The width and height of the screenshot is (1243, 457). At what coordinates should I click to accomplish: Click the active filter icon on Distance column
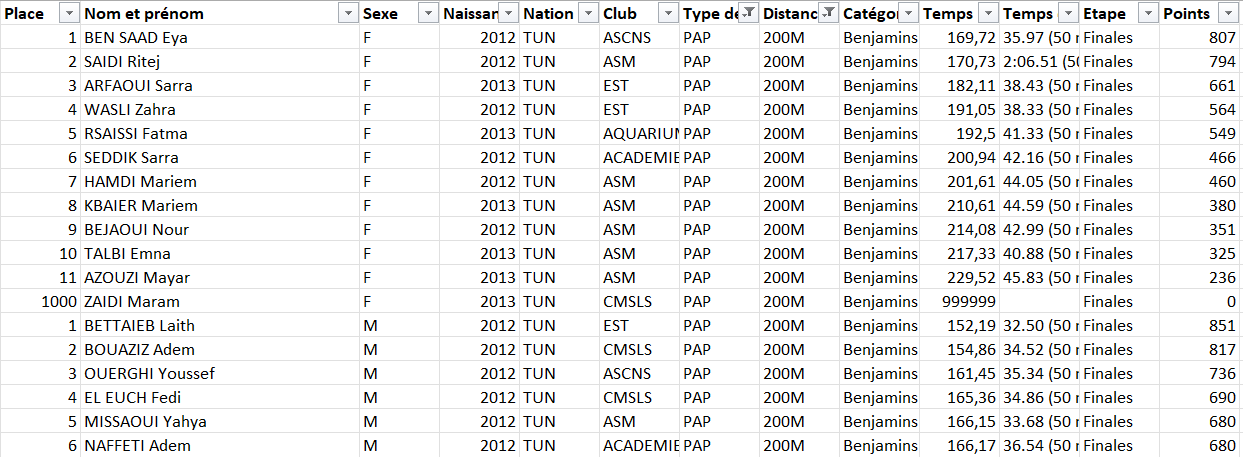tap(828, 13)
